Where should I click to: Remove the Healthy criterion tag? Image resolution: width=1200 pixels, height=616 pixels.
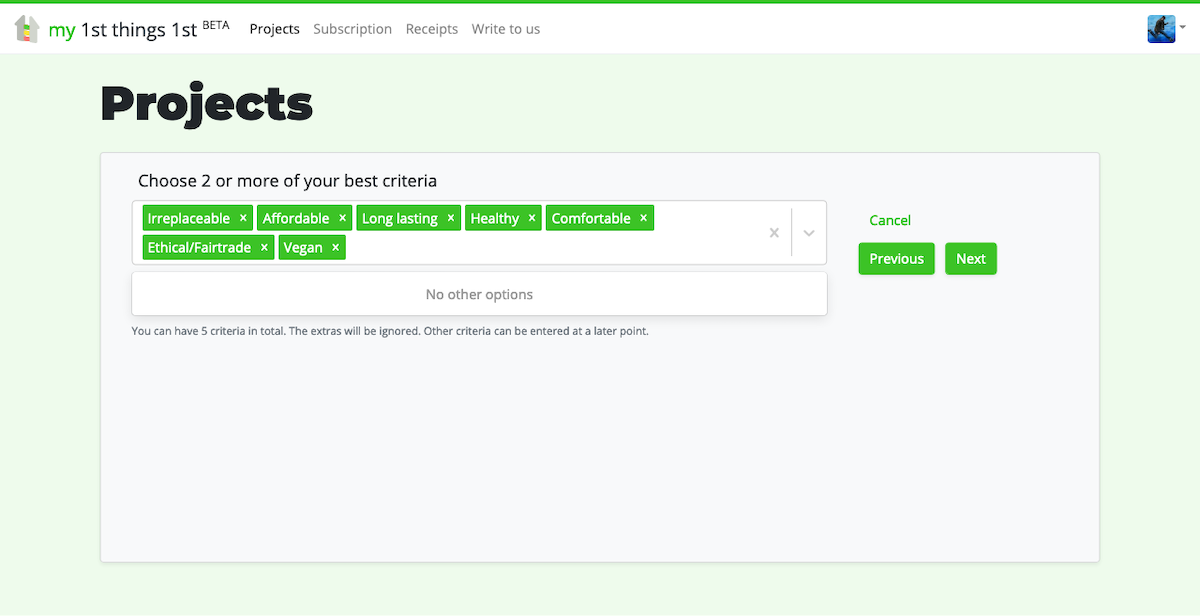point(532,218)
